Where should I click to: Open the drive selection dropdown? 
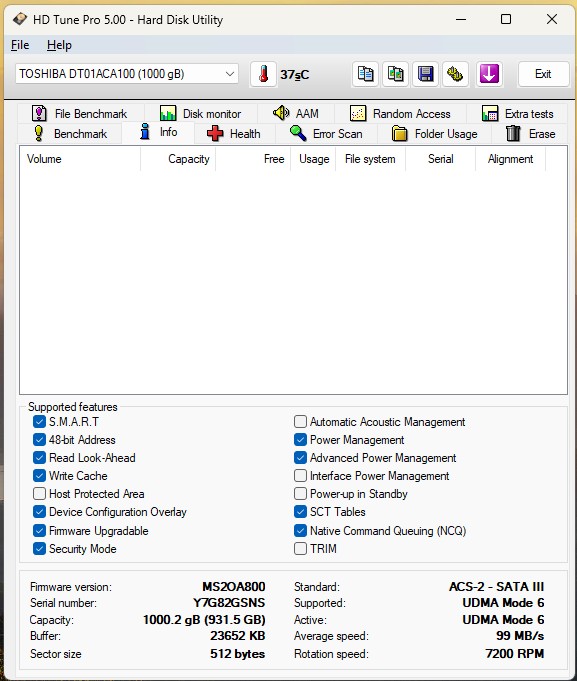(127, 74)
